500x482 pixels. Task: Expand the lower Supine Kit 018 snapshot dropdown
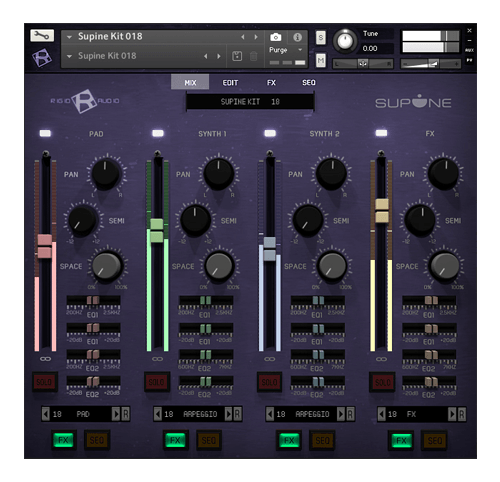click(x=69, y=56)
